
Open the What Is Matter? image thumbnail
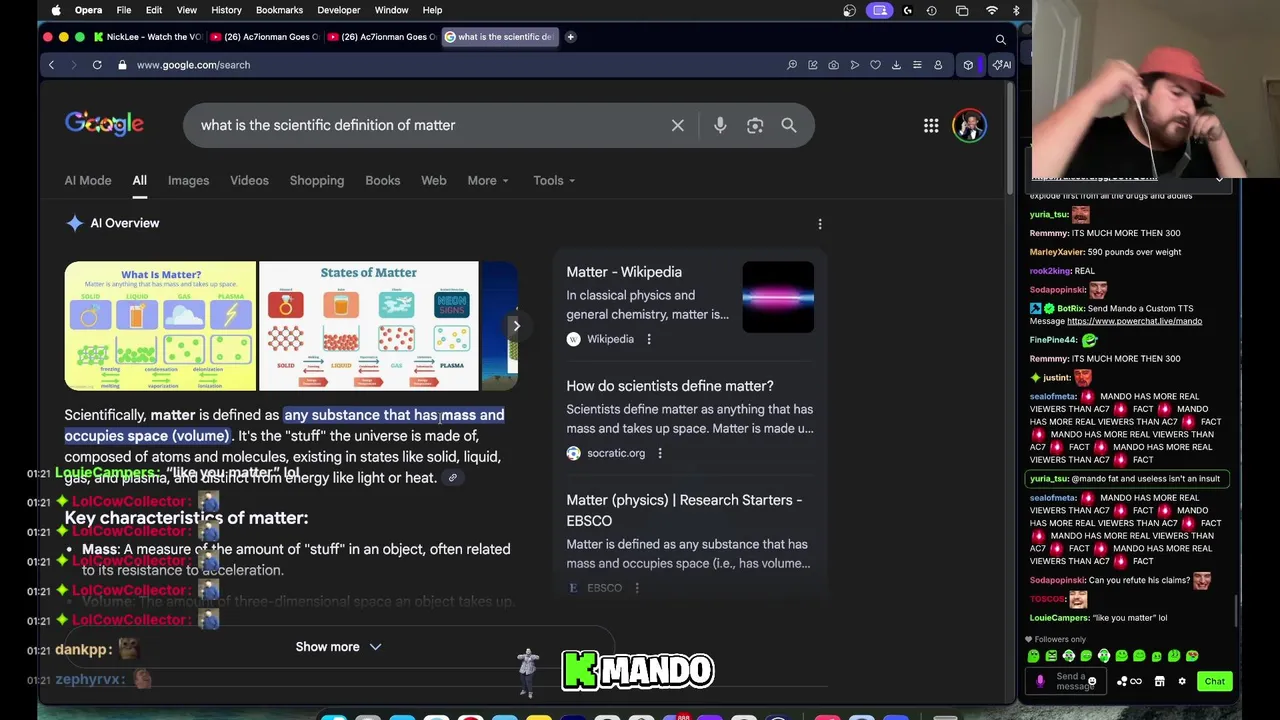click(x=160, y=326)
